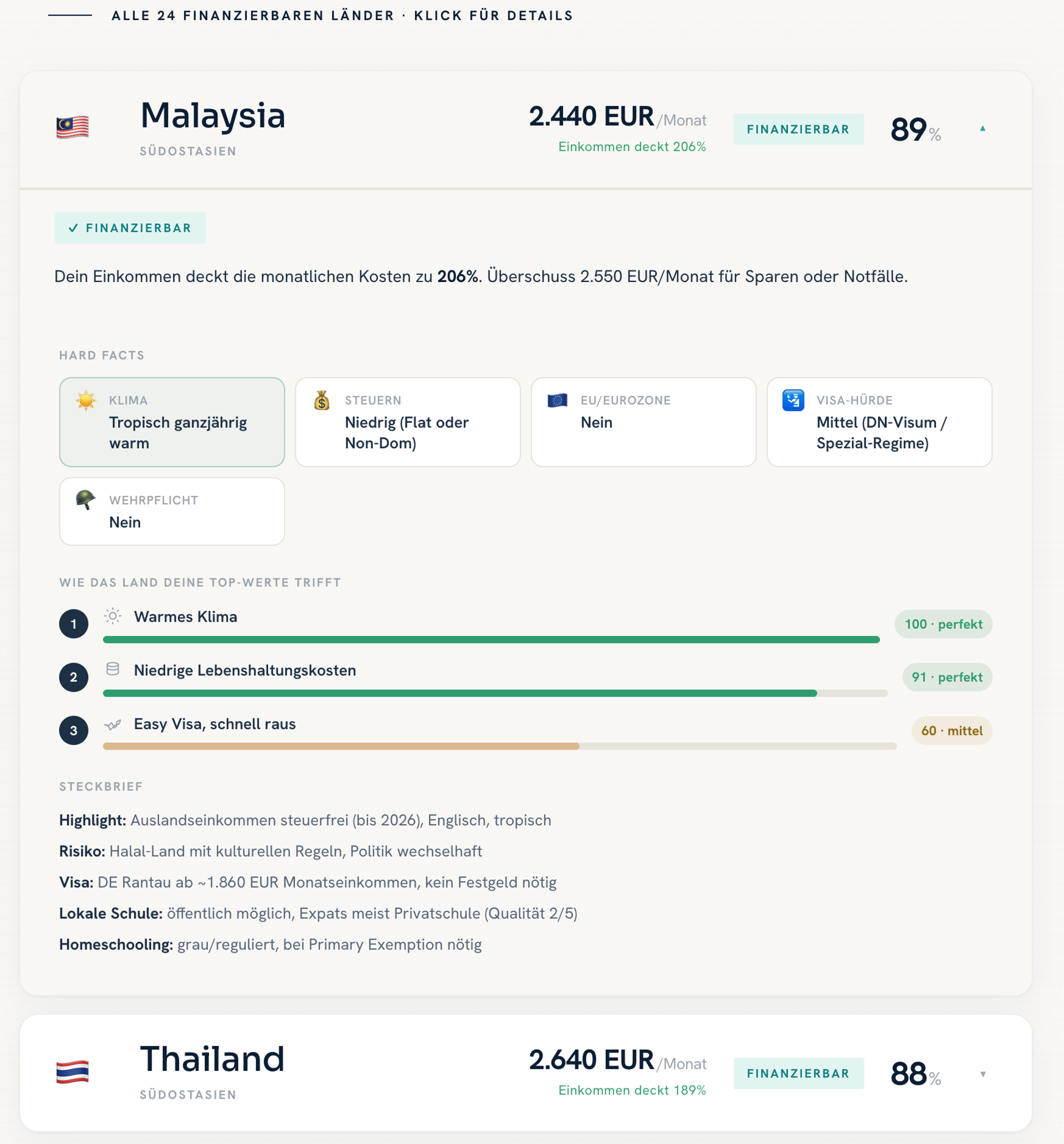Screen dimensions: 1064x1144
Task: Click '2.640 EUR /Monat' cost text
Action: point(617,1060)
